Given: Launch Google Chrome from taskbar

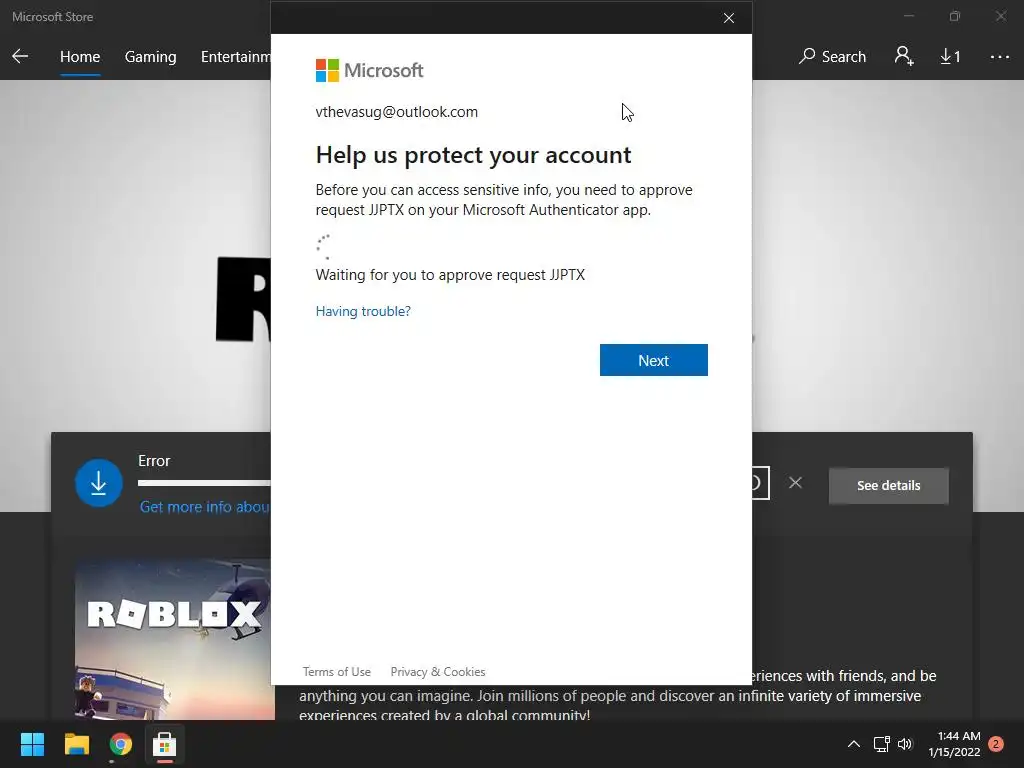Looking at the screenshot, I should coord(120,744).
